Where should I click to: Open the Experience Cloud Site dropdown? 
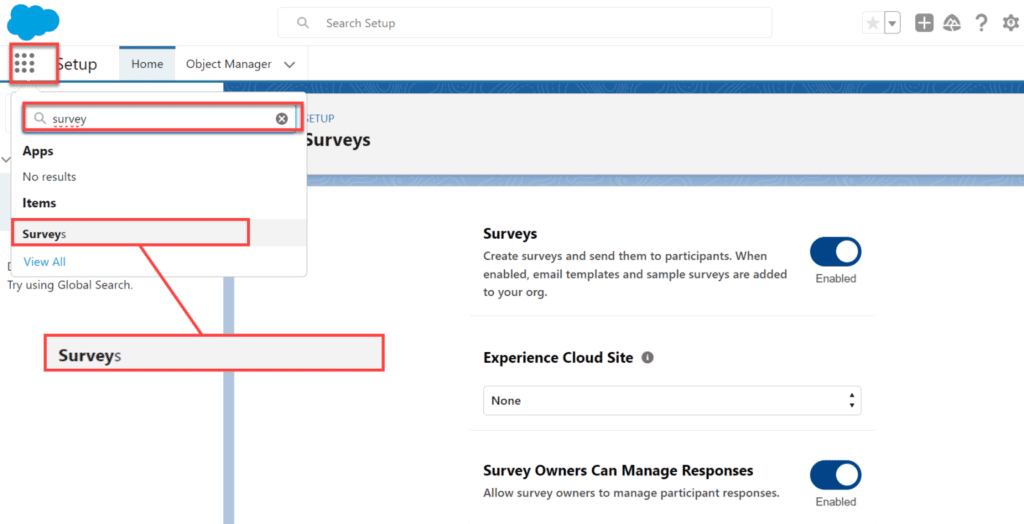[x=672, y=400]
